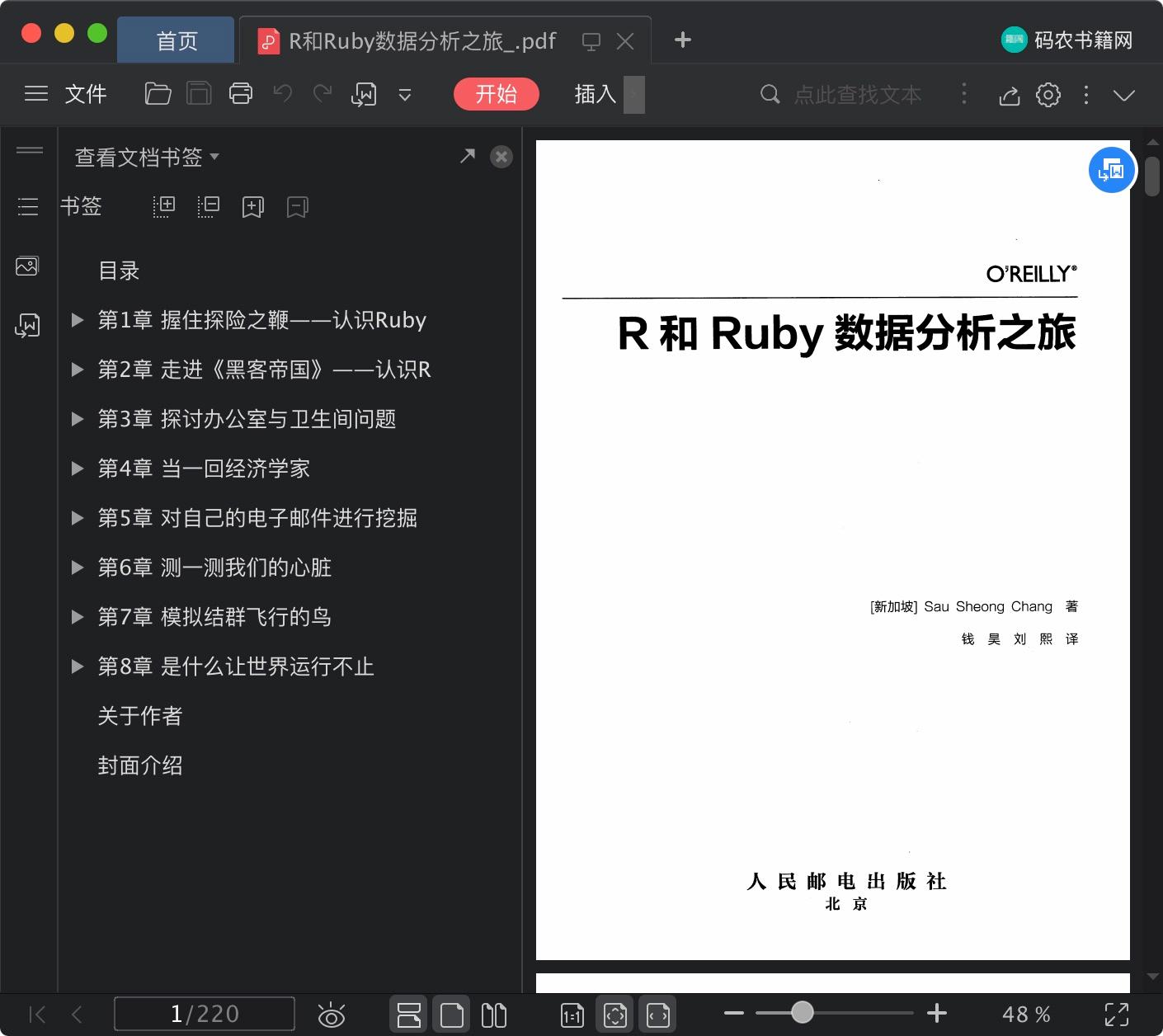This screenshot has height=1036, width=1163.
Task: Select the 目录 bookmark
Action: [119, 271]
